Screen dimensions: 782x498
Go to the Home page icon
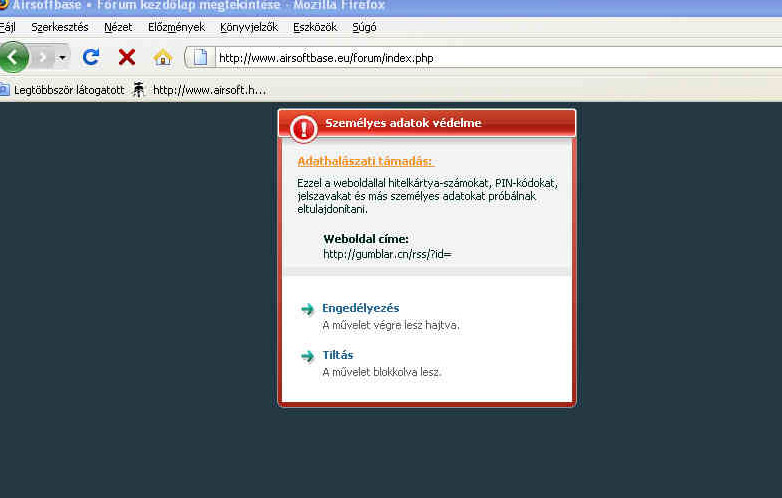coord(162,57)
